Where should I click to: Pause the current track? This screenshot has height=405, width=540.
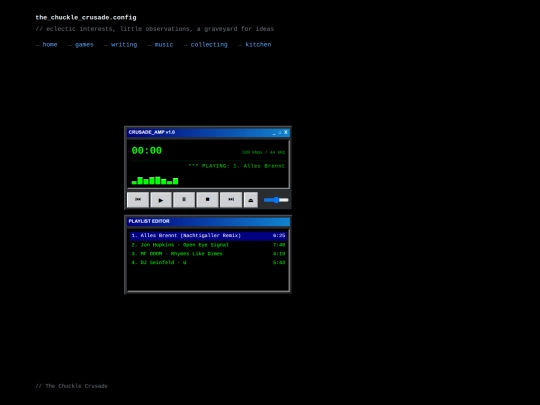[184, 200]
